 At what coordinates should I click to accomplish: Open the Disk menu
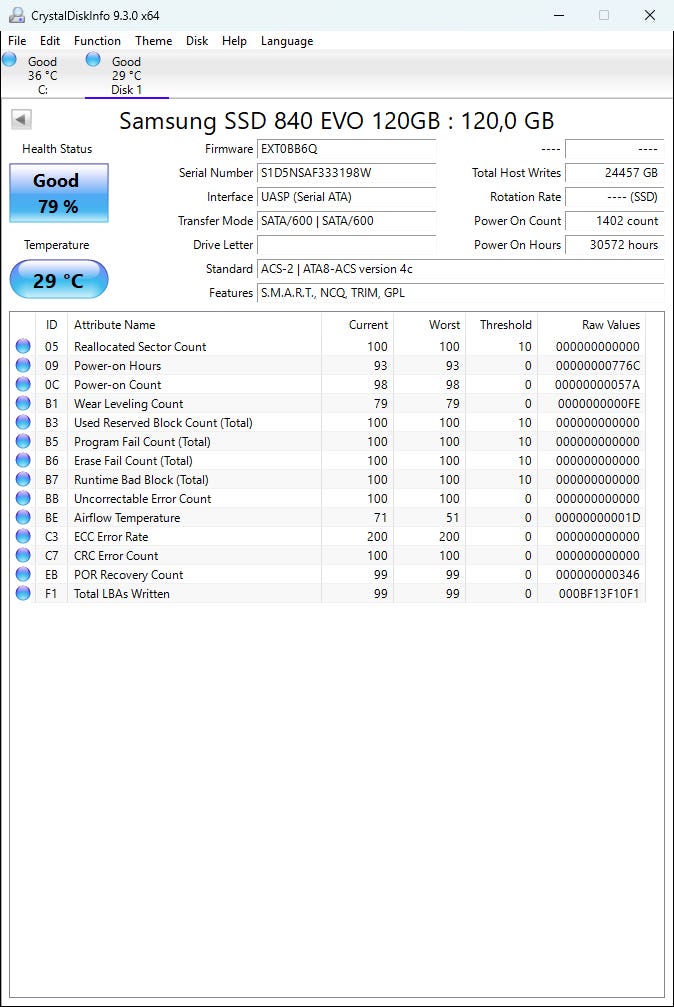pos(197,40)
